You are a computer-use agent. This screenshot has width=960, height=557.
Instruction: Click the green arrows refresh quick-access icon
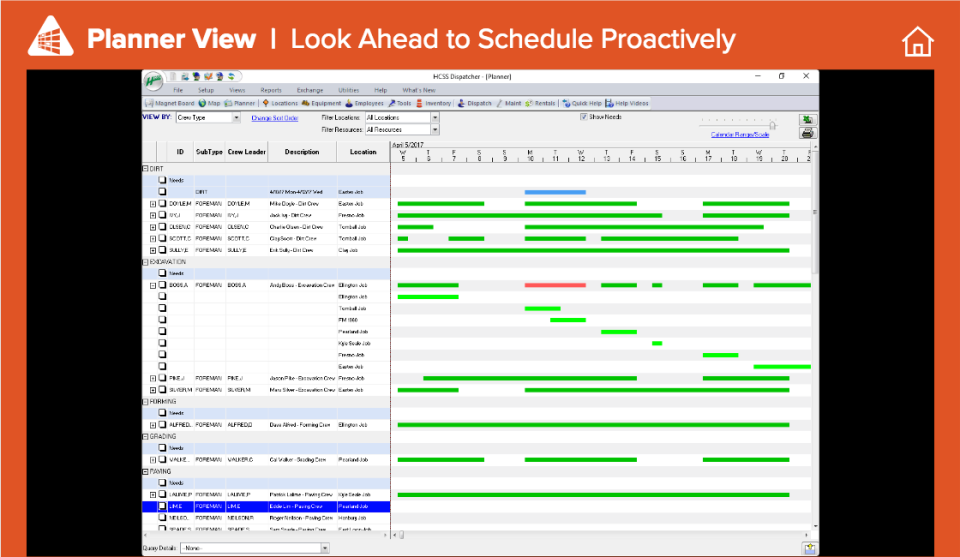click(231, 77)
